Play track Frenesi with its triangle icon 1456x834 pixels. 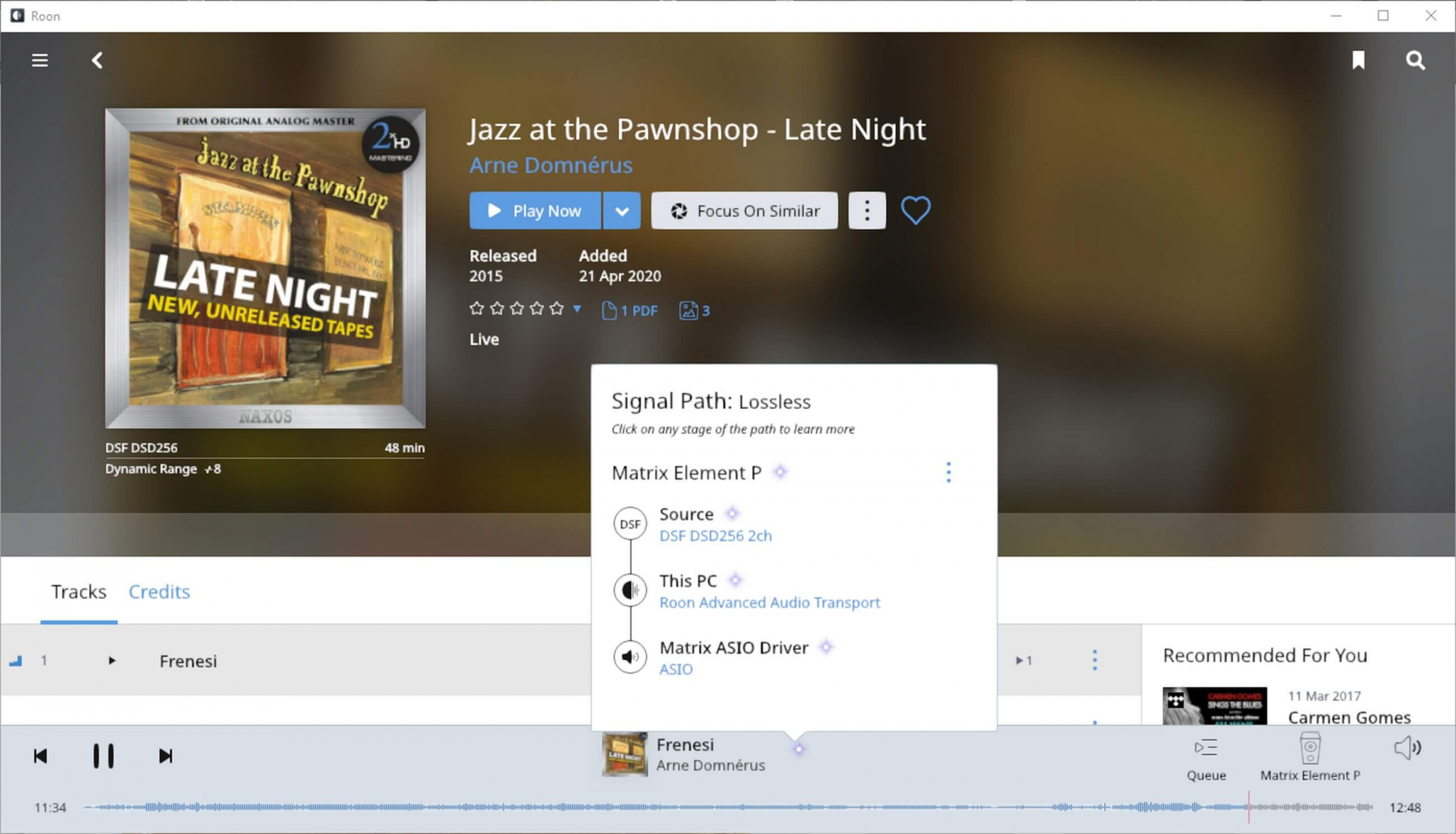(x=111, y=661)
